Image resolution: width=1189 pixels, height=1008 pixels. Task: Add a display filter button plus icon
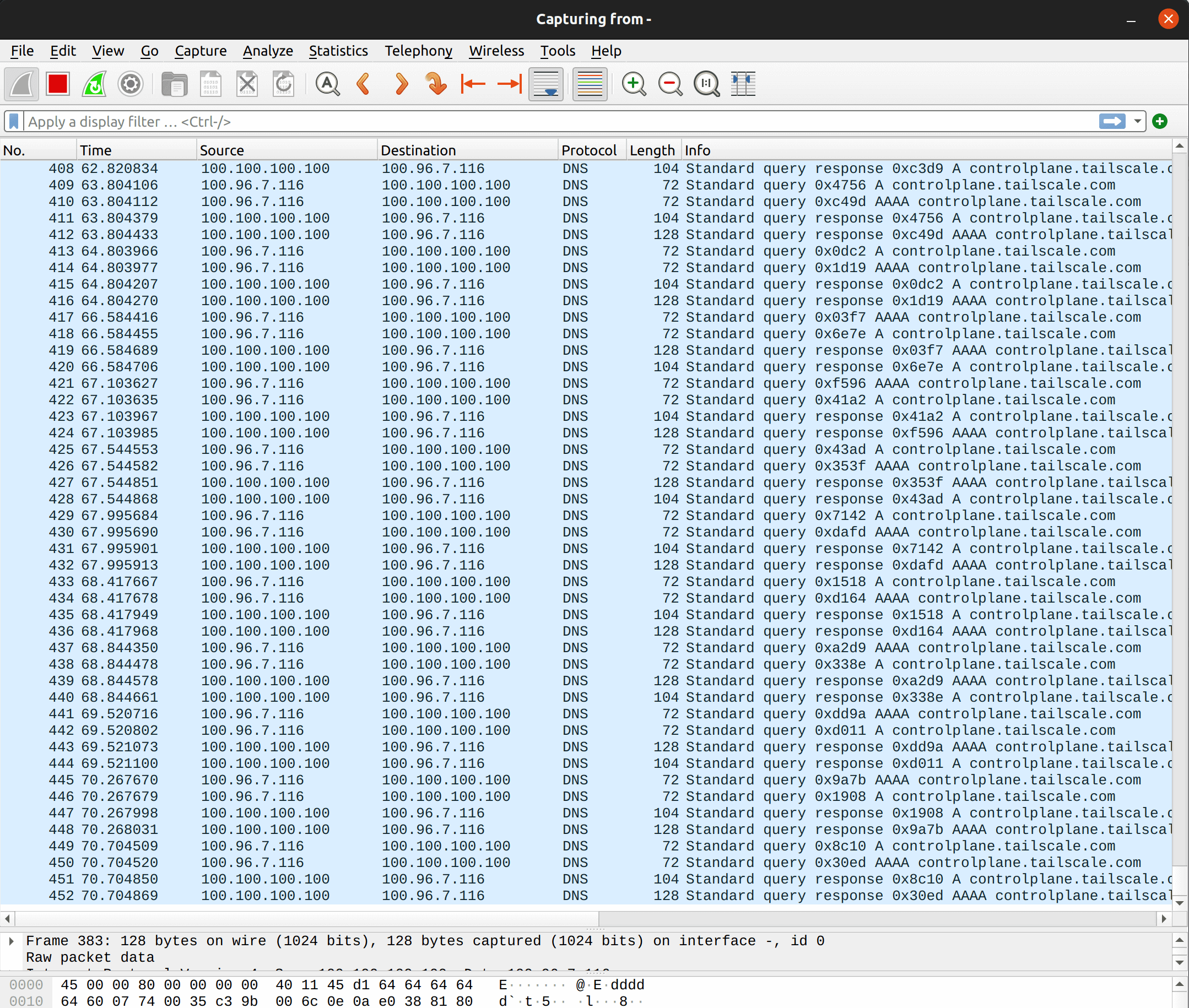pos(1160,121)
